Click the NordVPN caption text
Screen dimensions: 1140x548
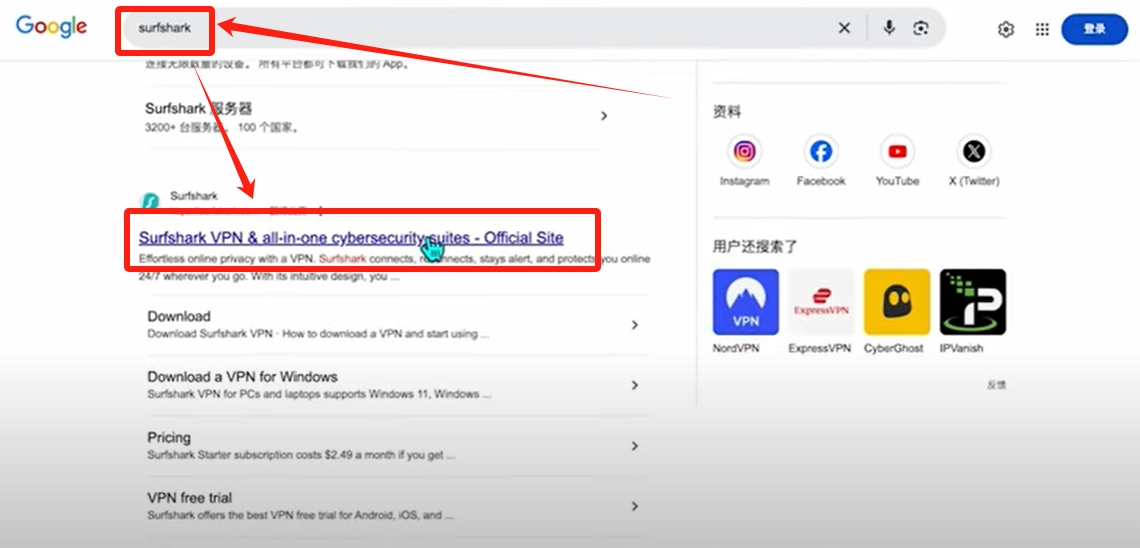pyautogui.click(x=736, y=348)
